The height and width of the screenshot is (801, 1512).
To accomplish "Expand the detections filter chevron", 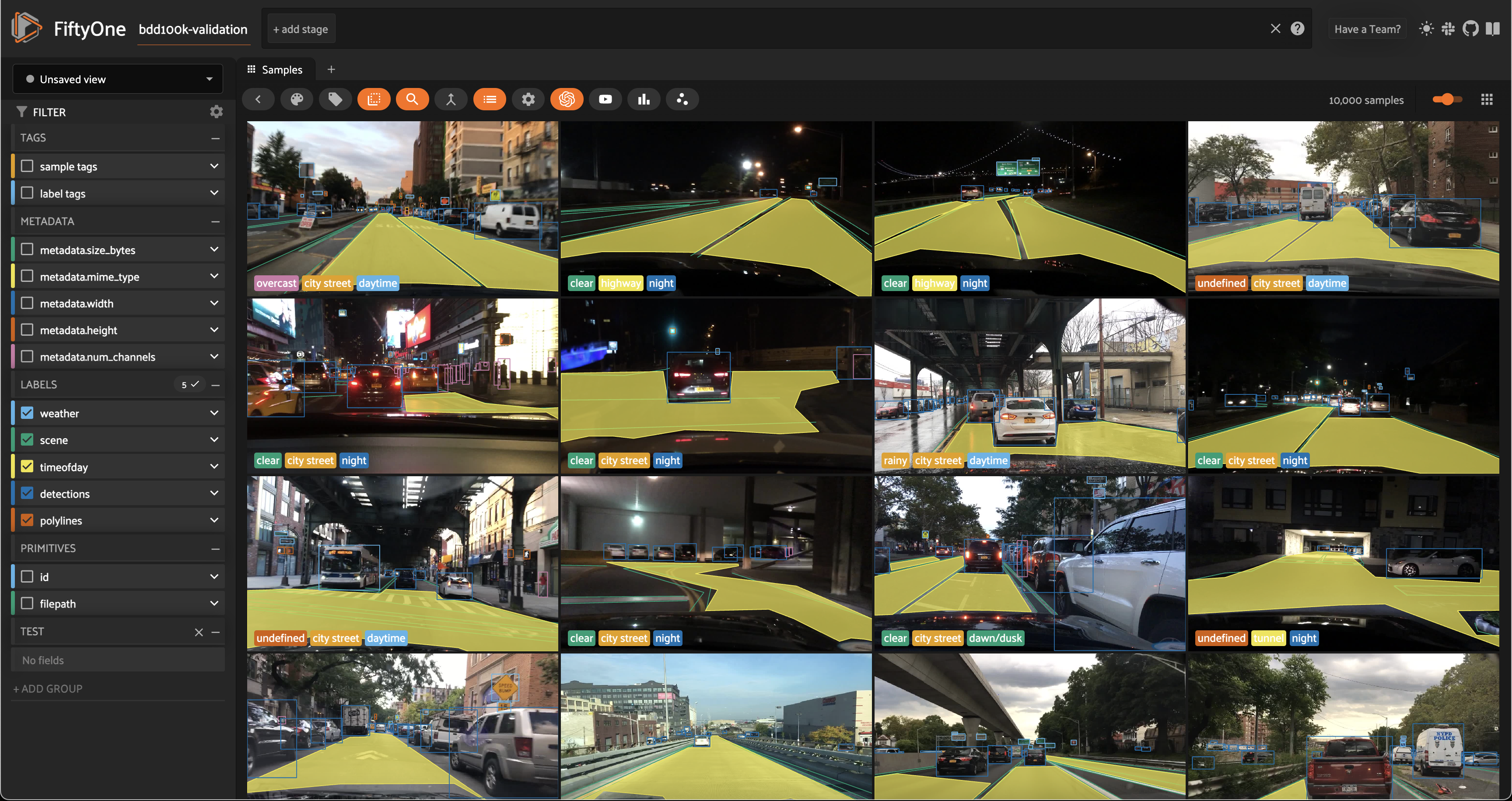I will [x=214, y=493].
